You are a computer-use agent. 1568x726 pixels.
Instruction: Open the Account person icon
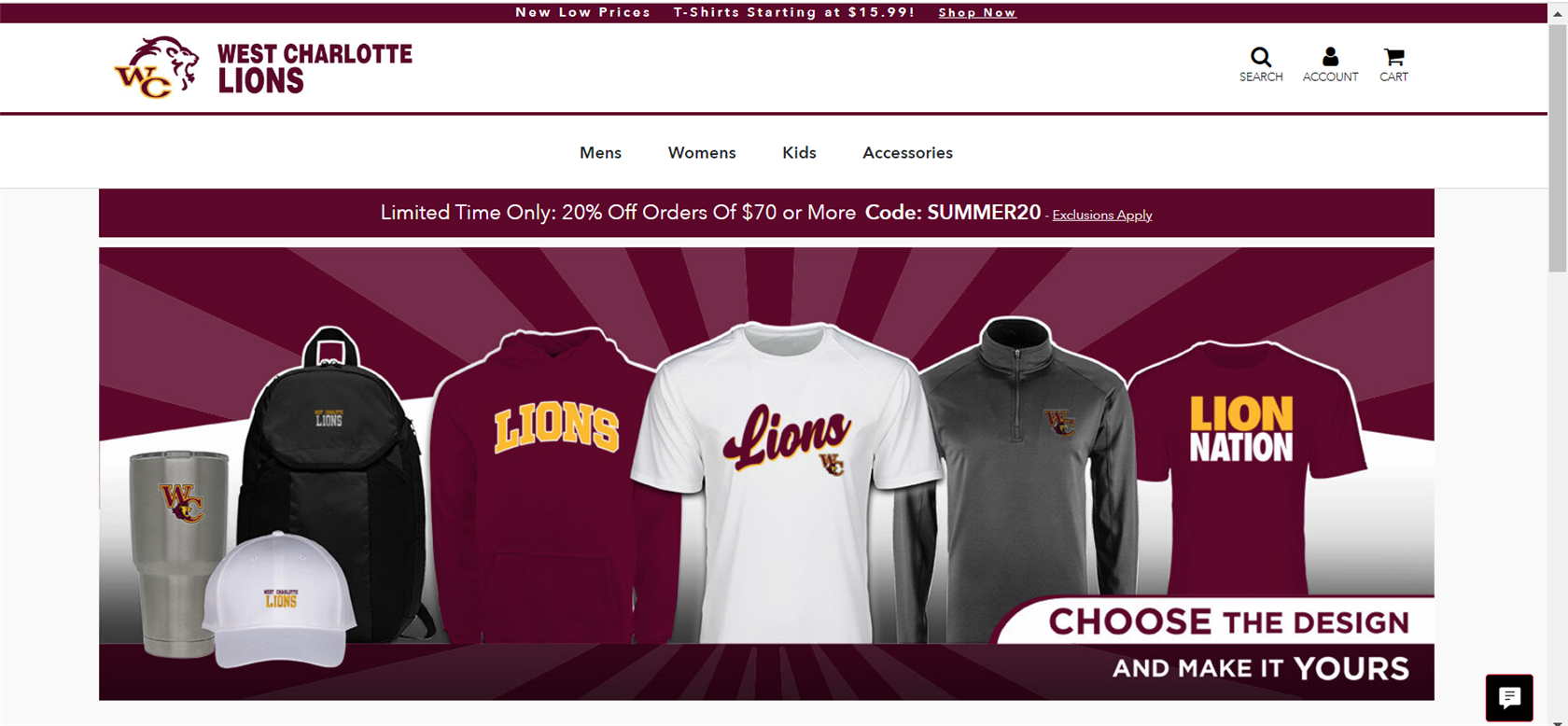(1330, 57)
